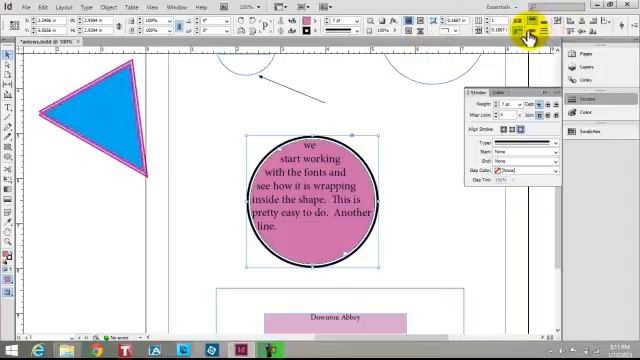640x360 pixels.
Task: Set projecting cap in Stroke panel
Action: point(556,104)
